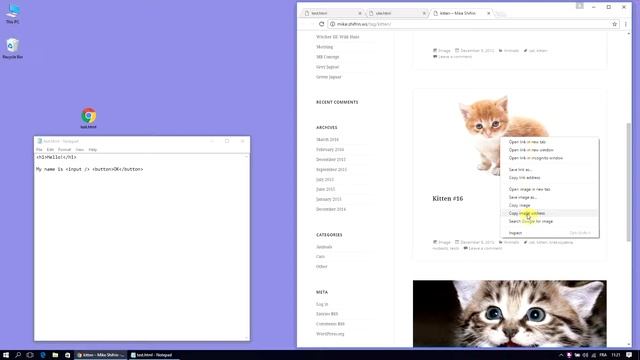Image resolution: width=640 pixels, height=360 pixels.
Task: Open January 2015 archive link
Action: 329,200
